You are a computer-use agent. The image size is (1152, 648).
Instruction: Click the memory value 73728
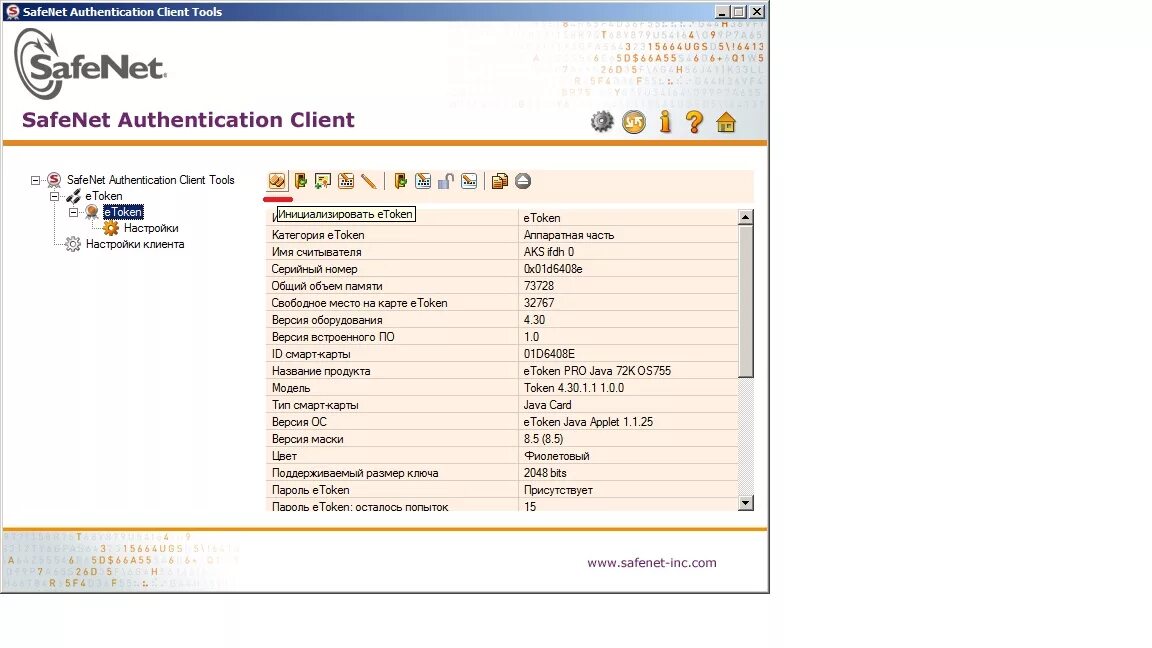click(x=539, y=286)
